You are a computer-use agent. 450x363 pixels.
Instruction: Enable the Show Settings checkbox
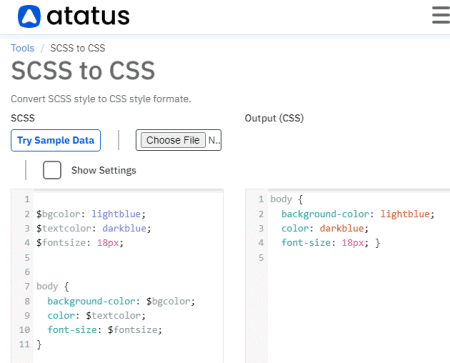tap(52, 170)
